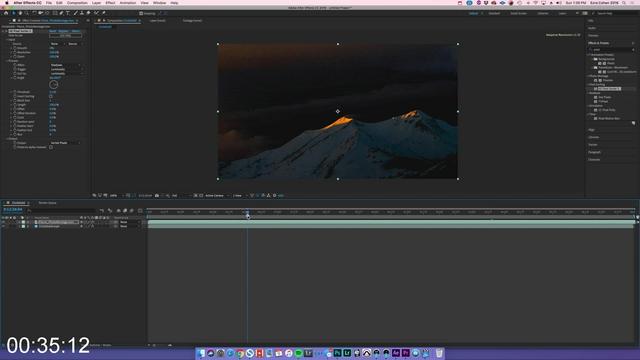
Task: Click the new bin icon in Effects & Presets
Action: (633, 123)
